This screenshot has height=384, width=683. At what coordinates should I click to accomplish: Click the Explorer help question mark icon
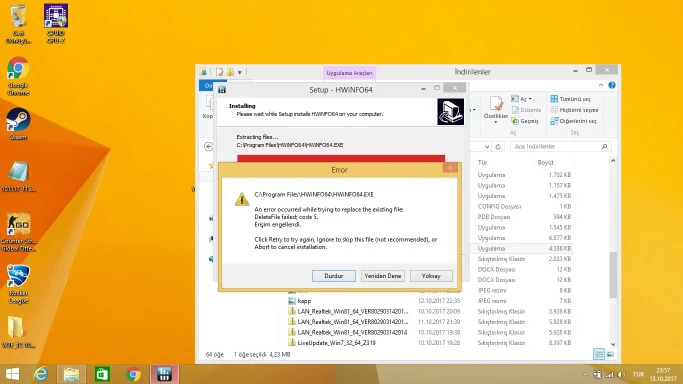[612, 85]
